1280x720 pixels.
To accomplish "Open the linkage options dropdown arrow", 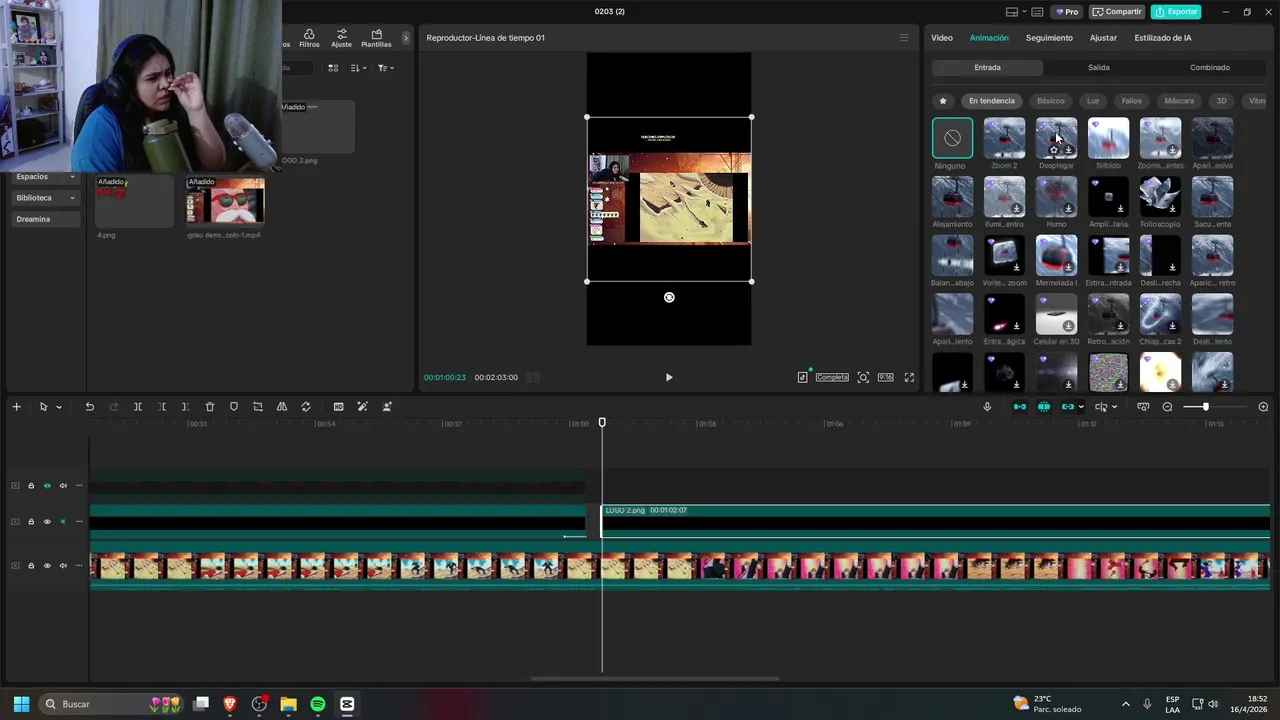I will [1081, 407].
